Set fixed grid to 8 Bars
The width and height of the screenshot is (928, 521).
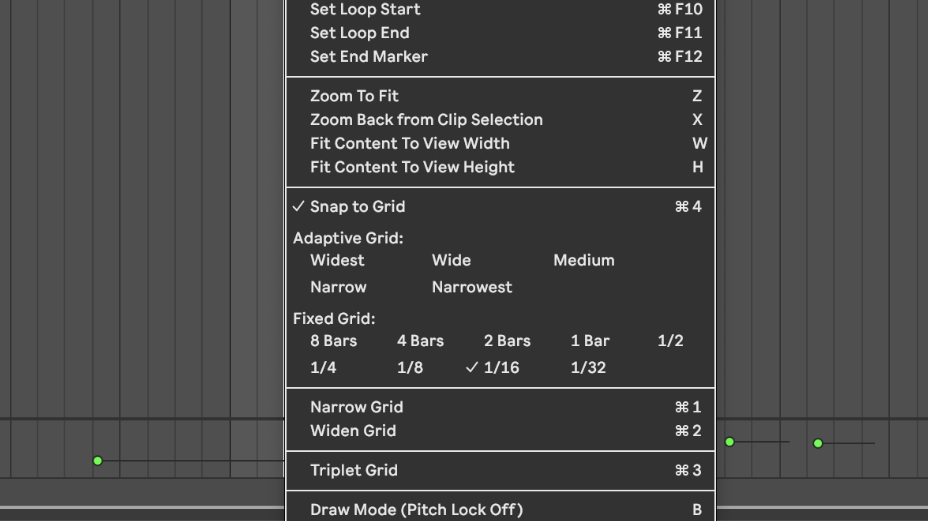click(x=333, y=341)
